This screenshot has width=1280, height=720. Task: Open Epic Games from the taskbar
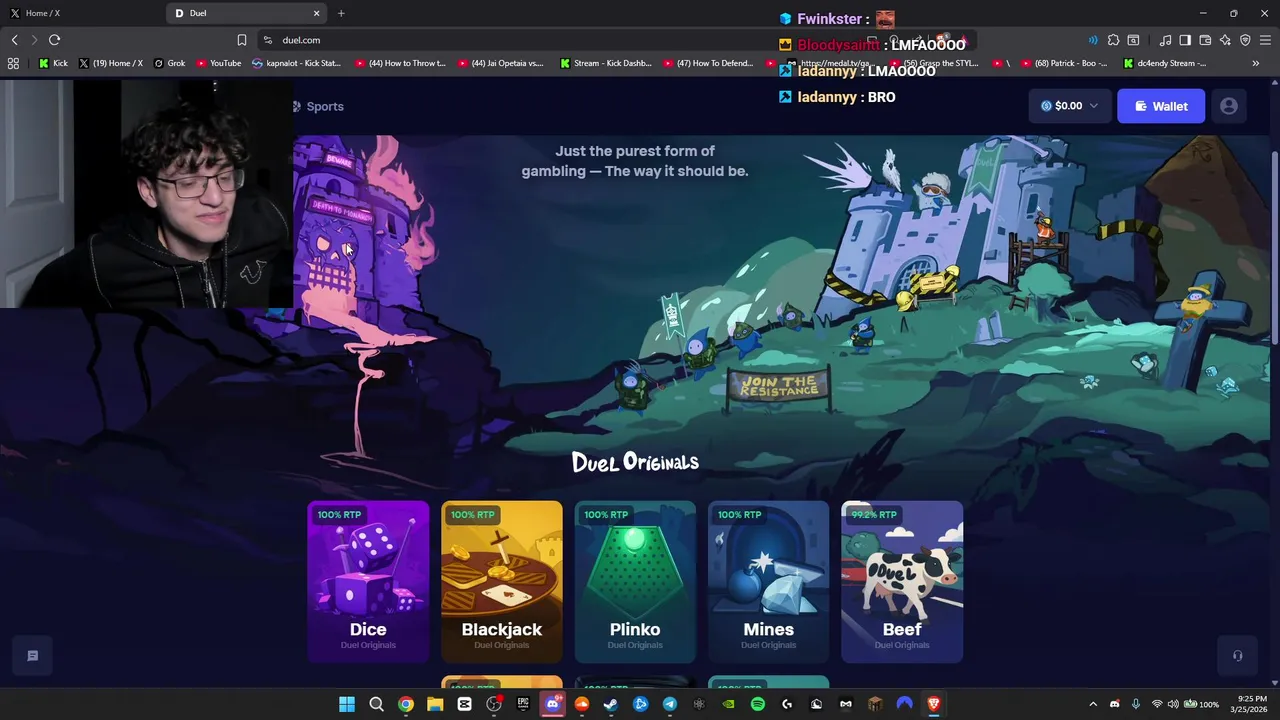[x=523, y=704]
